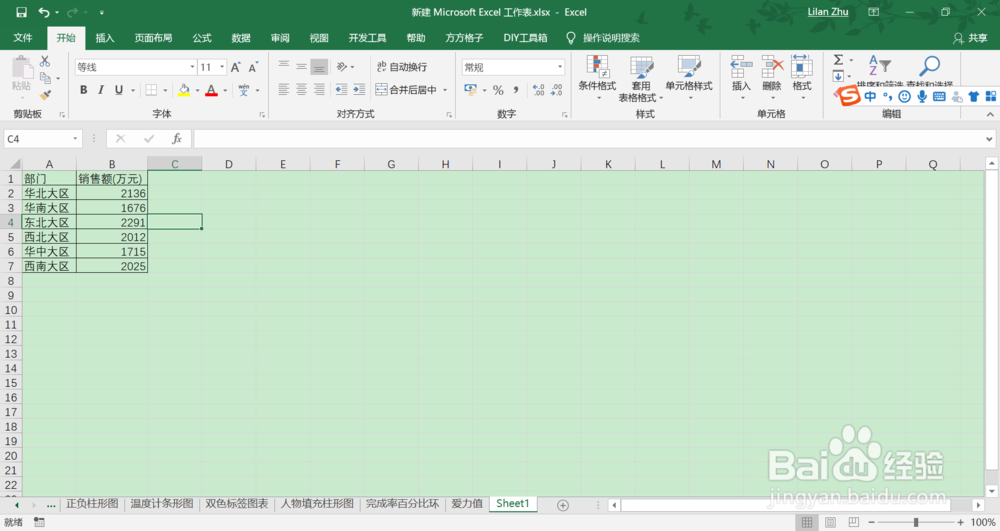Viewport: 1000px width, 531px height.
Task: Click the new sheet plus icon
Action: pyautogui.click(x=562, y=505)
